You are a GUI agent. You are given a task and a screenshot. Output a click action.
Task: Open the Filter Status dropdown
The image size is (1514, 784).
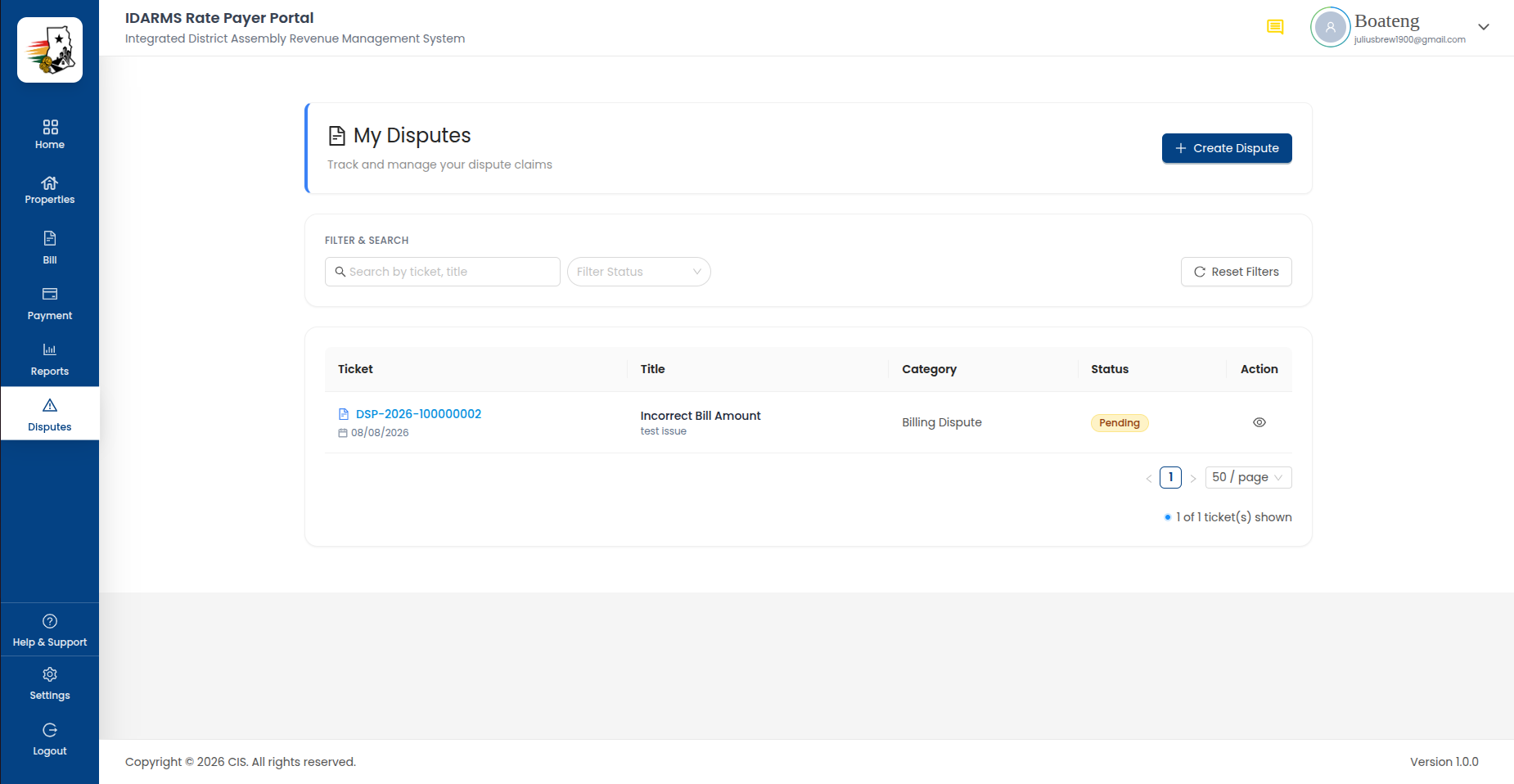pos(639,272)
